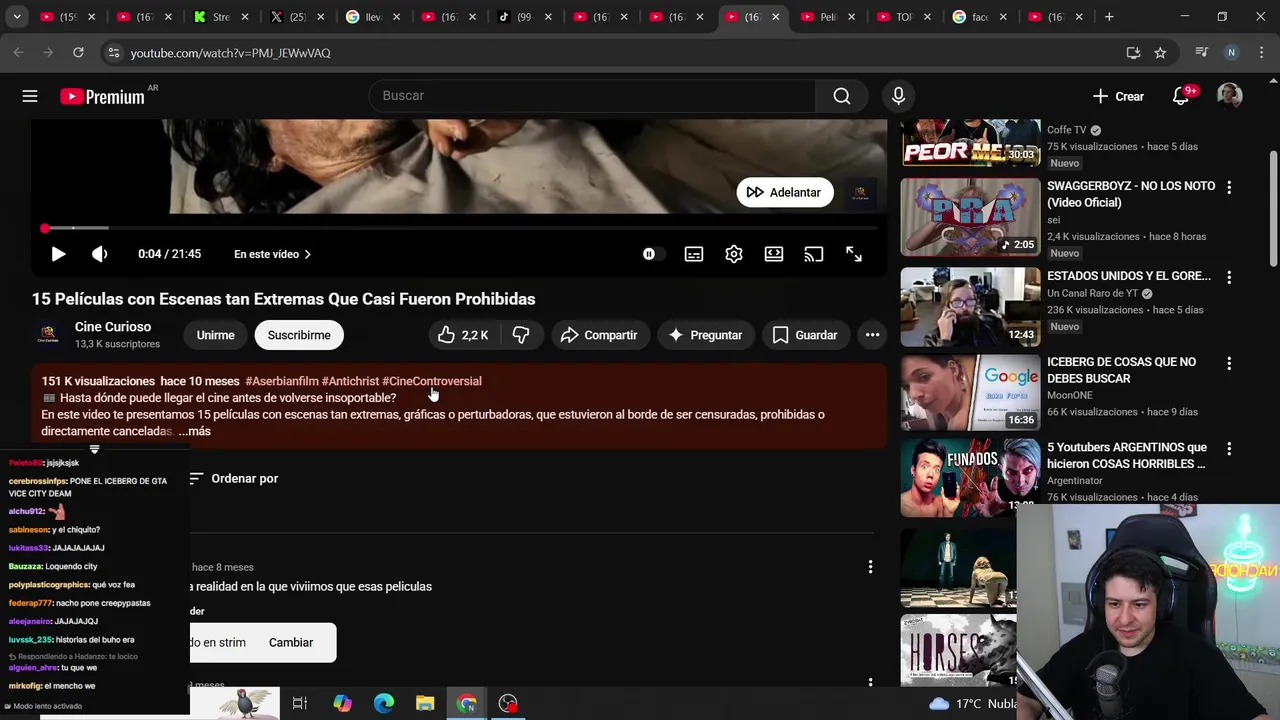Open a new browser tab
The width and height of the screenshot is (1280, 720).
1109,17
